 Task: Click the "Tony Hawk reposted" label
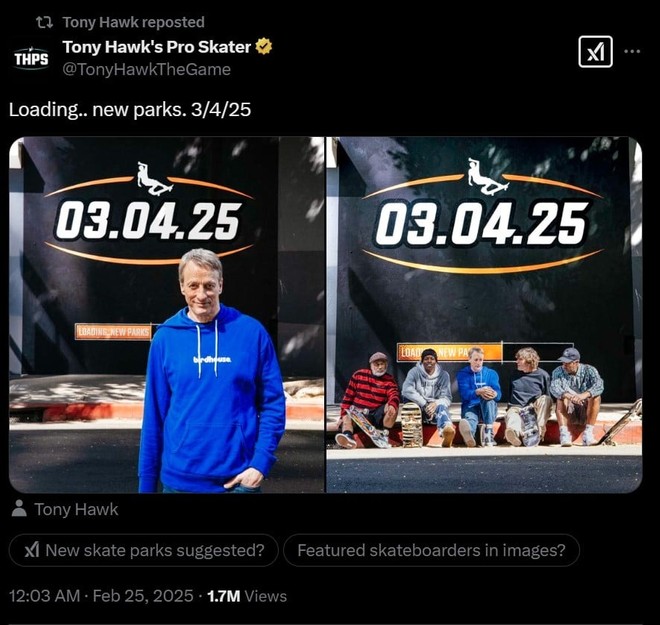click(x=133, y=22)
